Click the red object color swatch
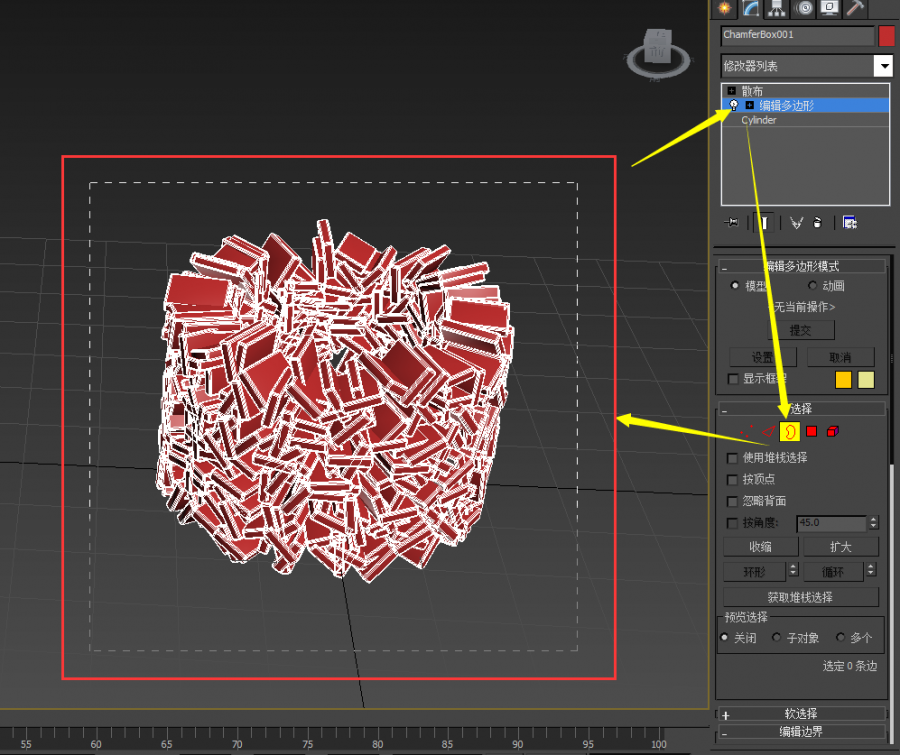 (x=886, y=36)
